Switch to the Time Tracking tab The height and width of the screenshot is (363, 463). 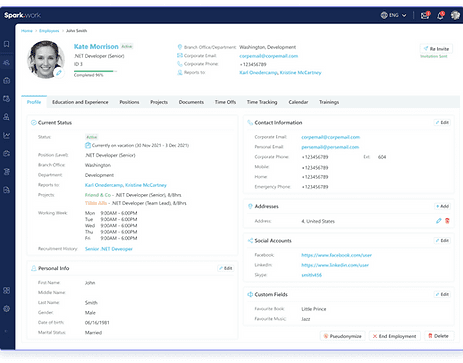pyautogui.click(x=262, y=102)
